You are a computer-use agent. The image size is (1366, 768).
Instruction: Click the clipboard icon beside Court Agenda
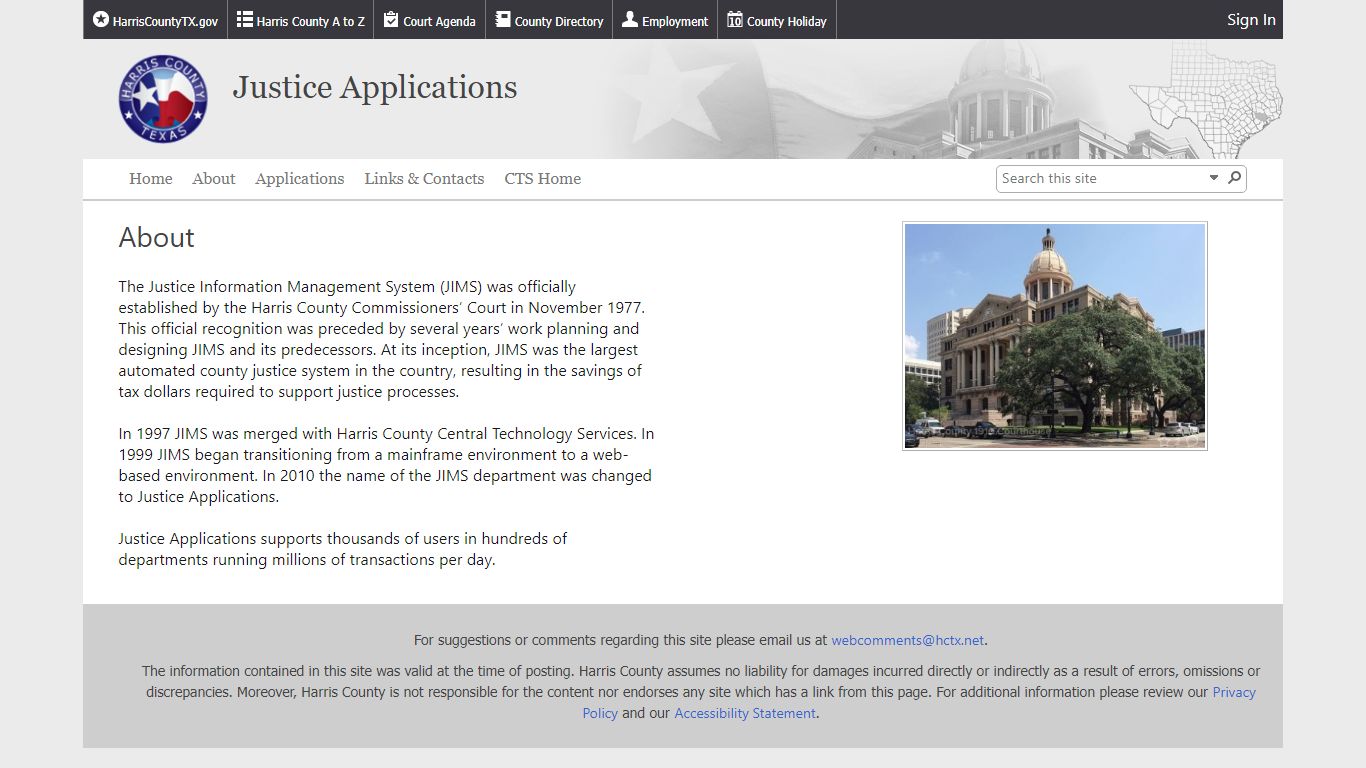click(391, 19)
